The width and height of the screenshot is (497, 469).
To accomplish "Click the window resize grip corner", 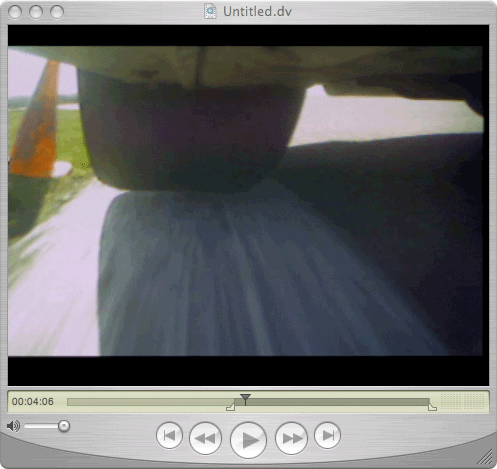I will 485,457.
